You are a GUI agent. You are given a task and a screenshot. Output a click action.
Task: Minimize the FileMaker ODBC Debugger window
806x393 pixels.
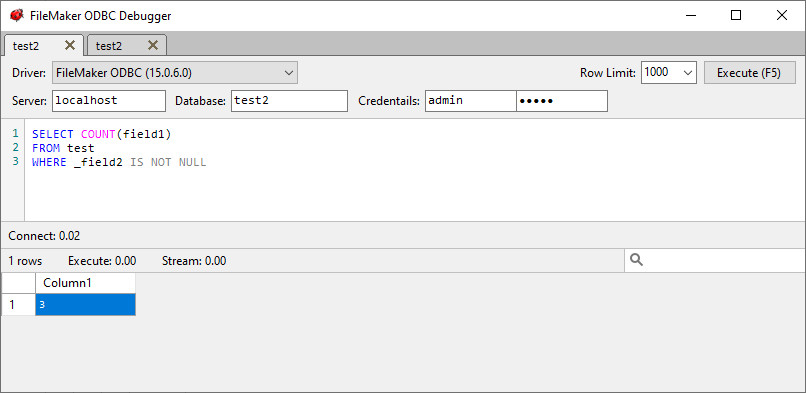coord(690,15)
